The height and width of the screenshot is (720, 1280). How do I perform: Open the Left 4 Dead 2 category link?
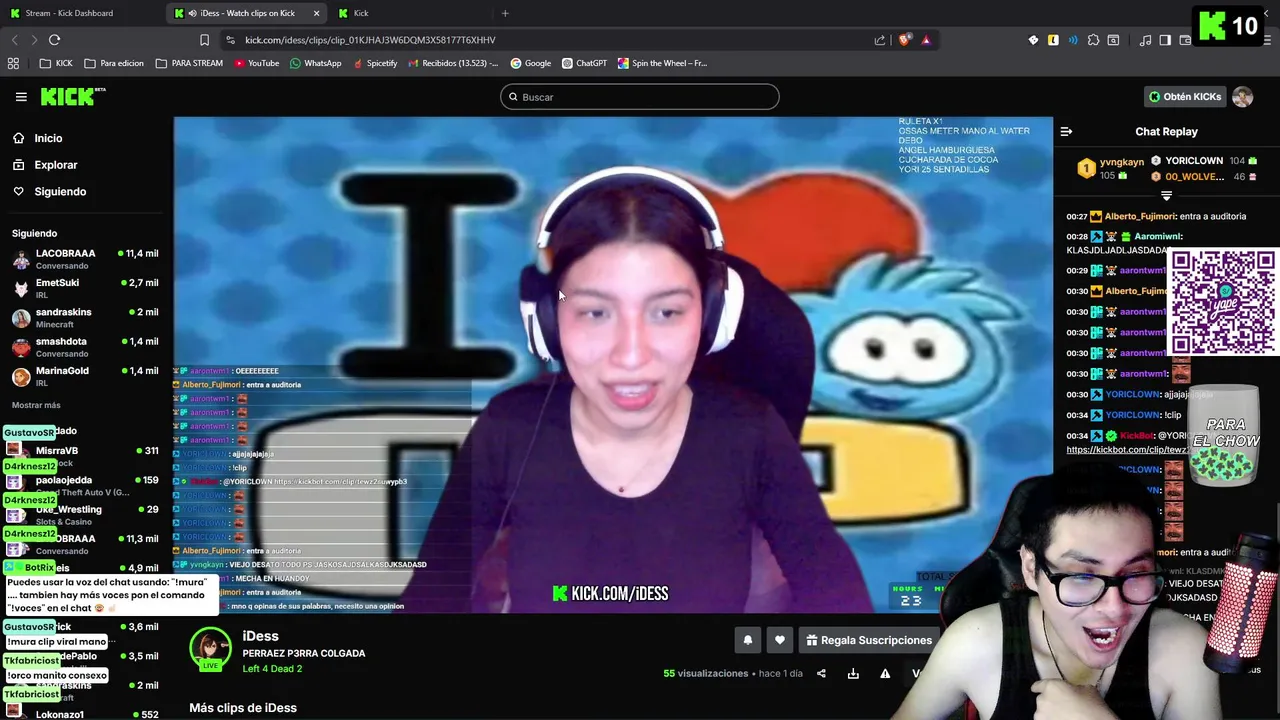[x=272, y=669]
